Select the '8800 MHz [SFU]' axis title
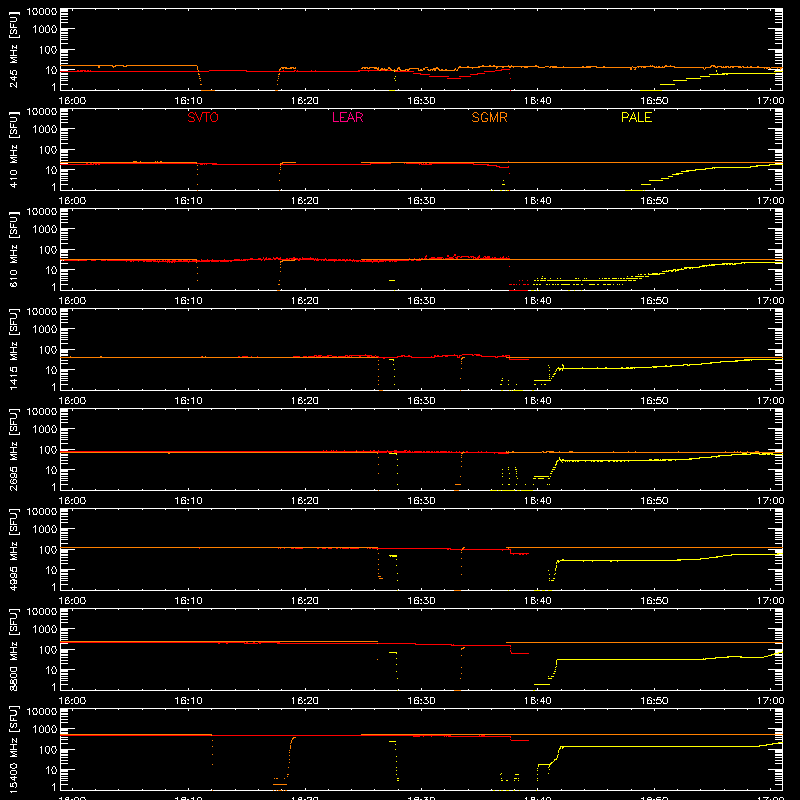Screen dimensions: 800x800 point(13,649)
